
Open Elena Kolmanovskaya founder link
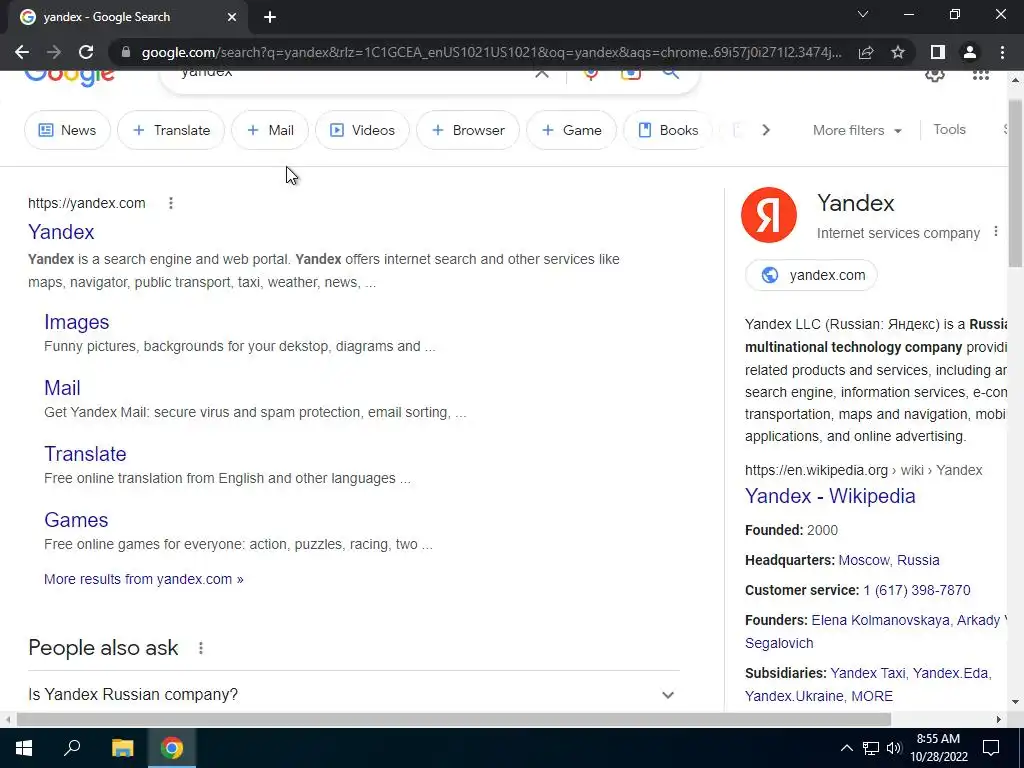click(880, 620)
